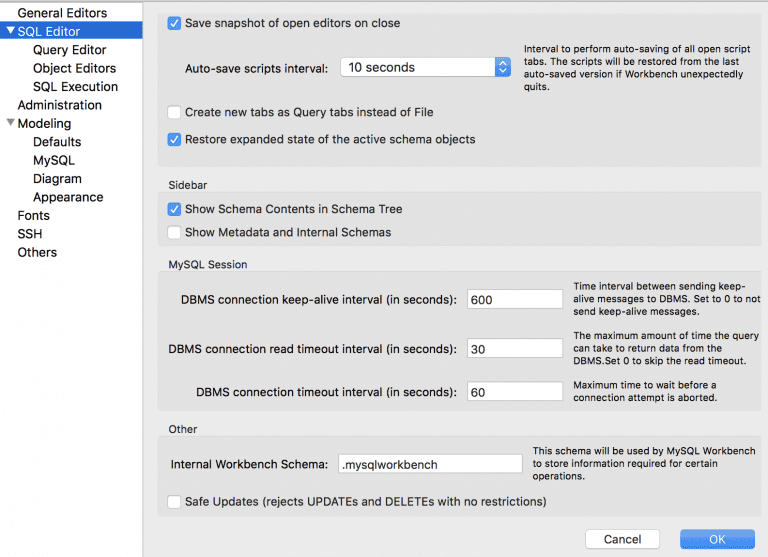The height and width of the screenshot is (557, 768).
Task: Open the Auto-save scripts interval dropdown
Action: tap(425, 67)
